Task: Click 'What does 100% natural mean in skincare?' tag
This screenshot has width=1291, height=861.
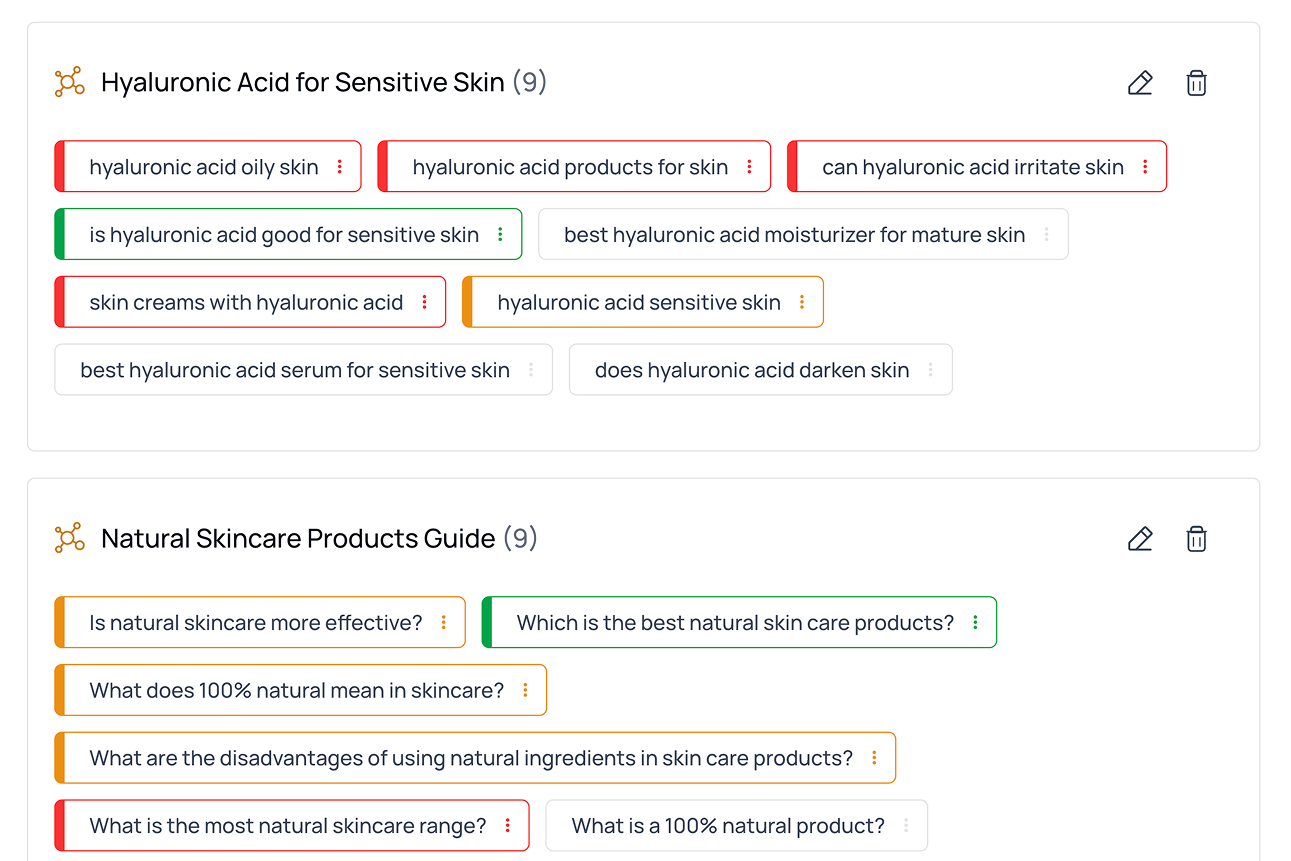Action: (x=296, y=691)
